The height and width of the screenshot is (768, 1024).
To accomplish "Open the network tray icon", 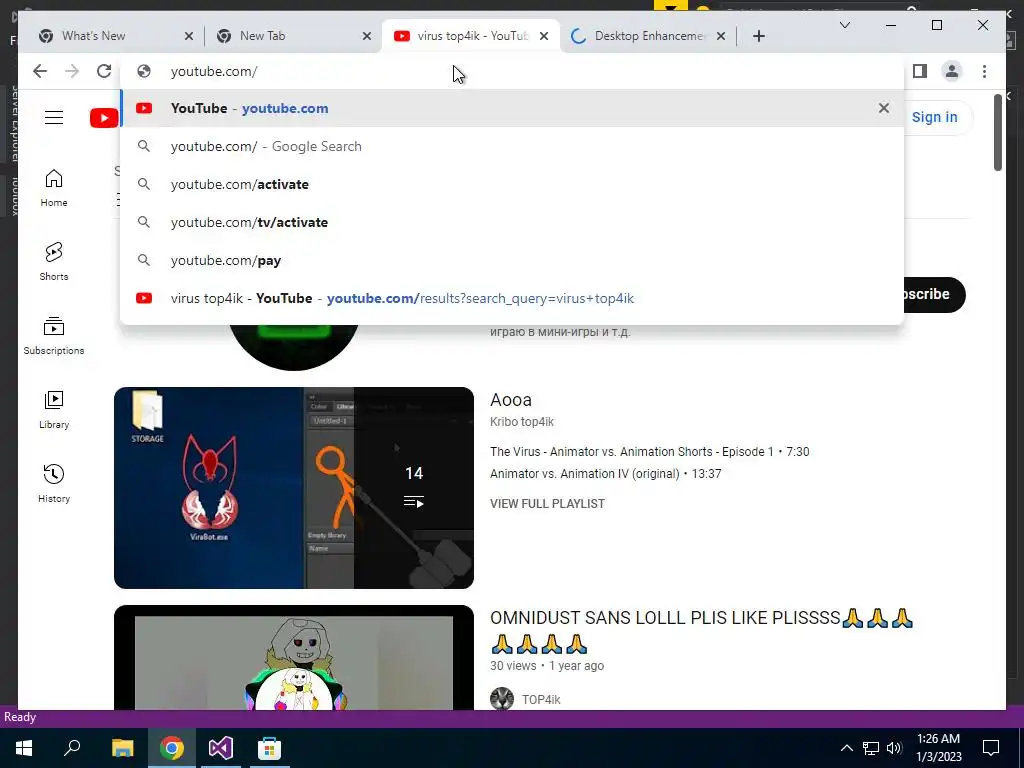I will [x=871, y=748].
